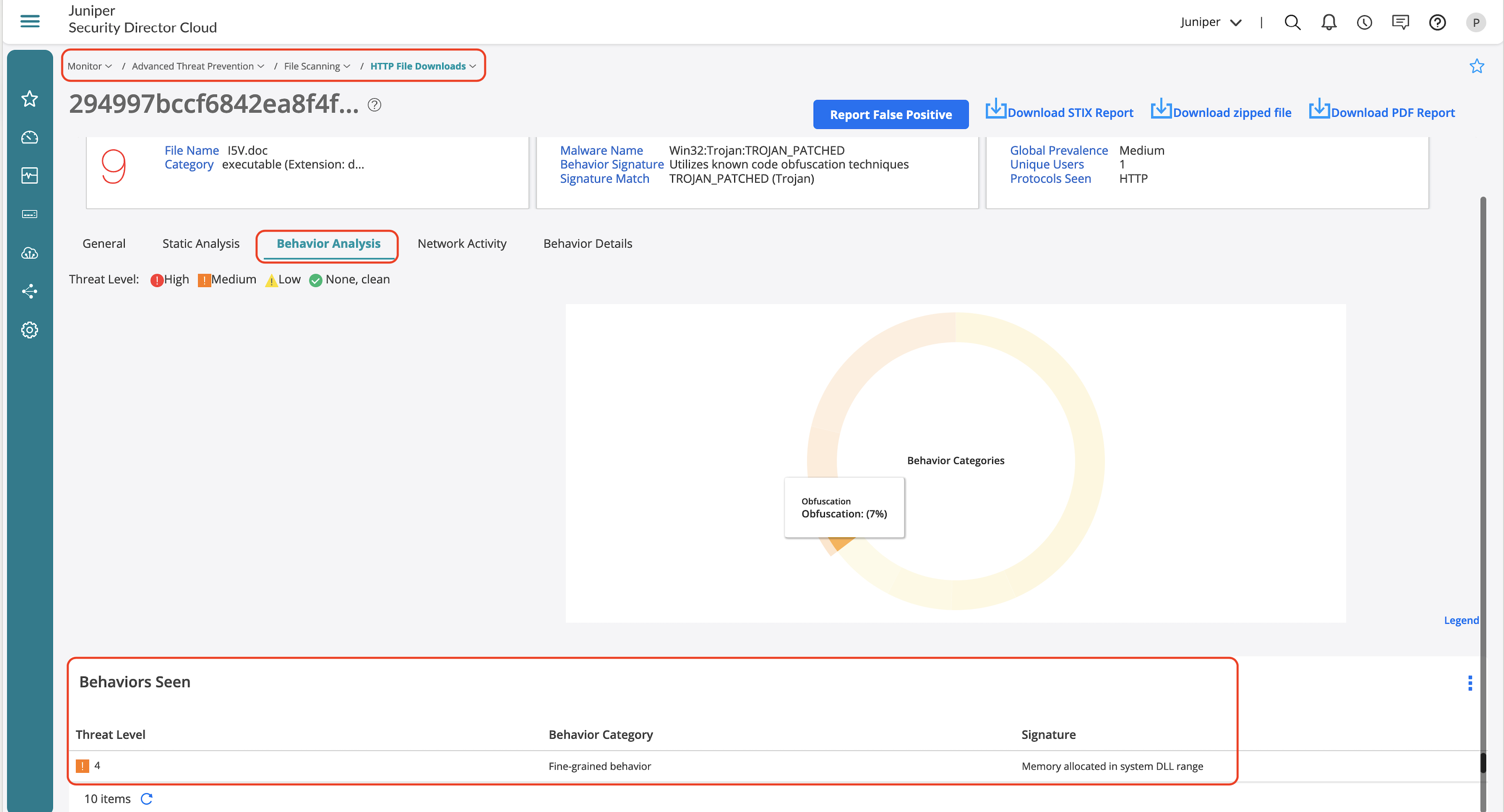Open sidebar Administration gear icon
This screenshot has width=1504, height=812.
30,330
